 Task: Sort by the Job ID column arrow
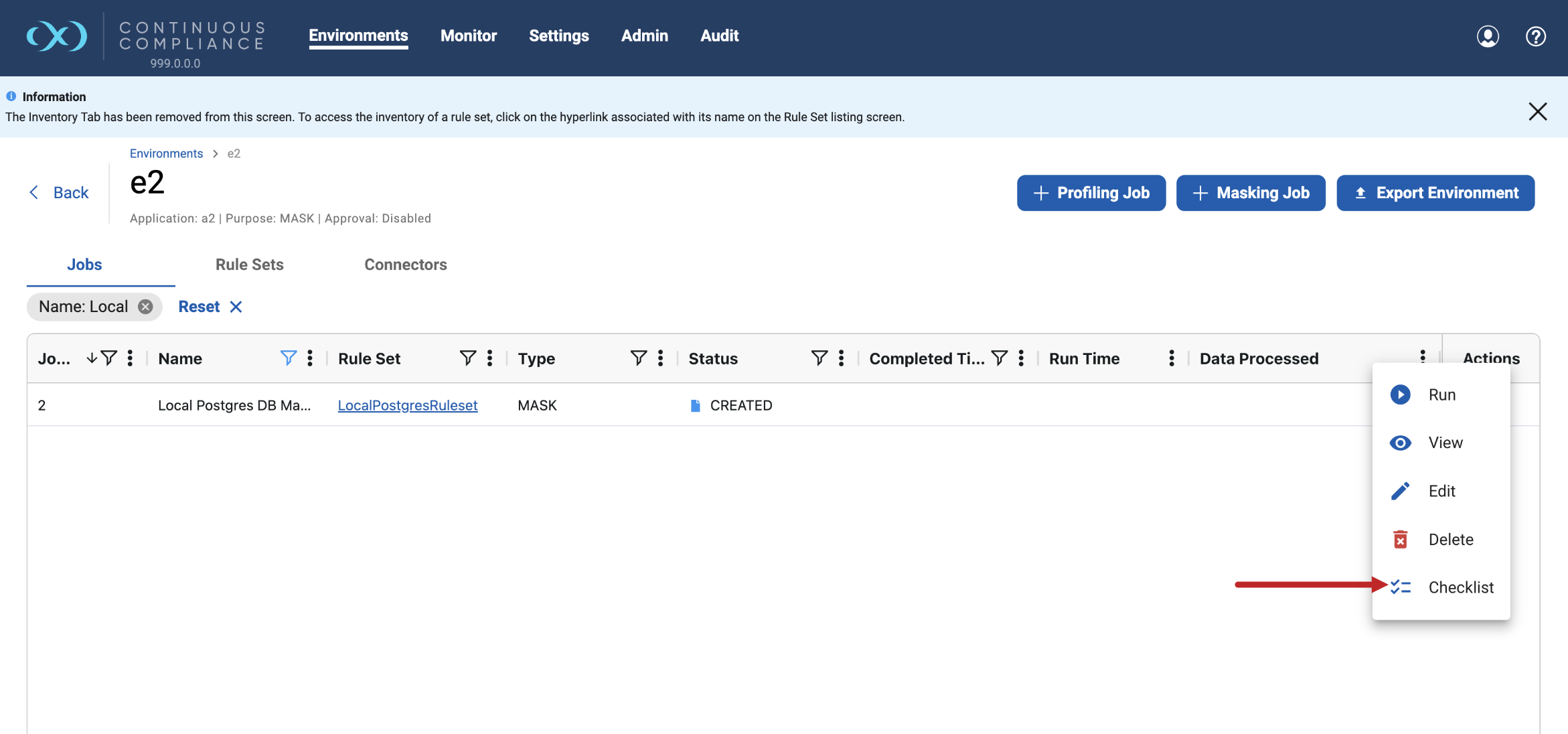point(92,358)
